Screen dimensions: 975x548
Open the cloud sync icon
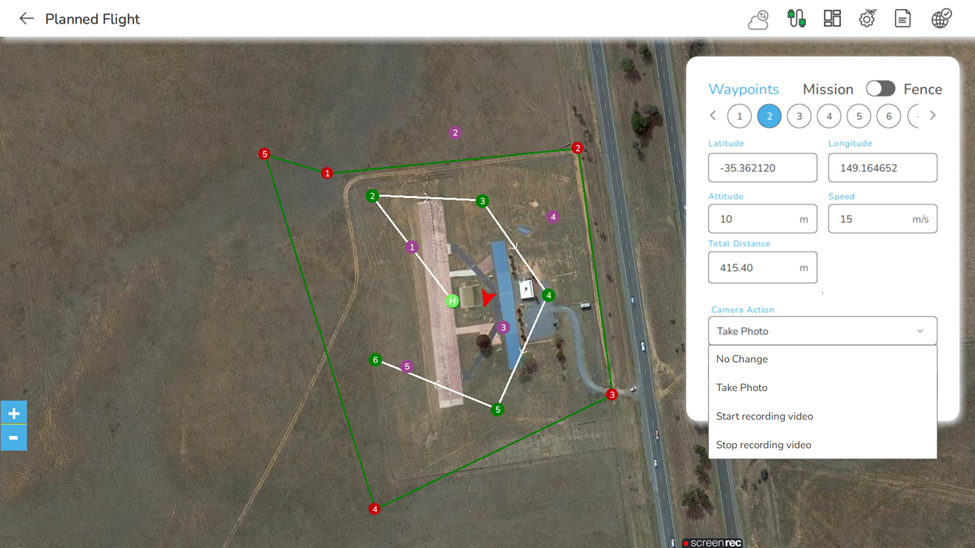(x=759, y=19)
